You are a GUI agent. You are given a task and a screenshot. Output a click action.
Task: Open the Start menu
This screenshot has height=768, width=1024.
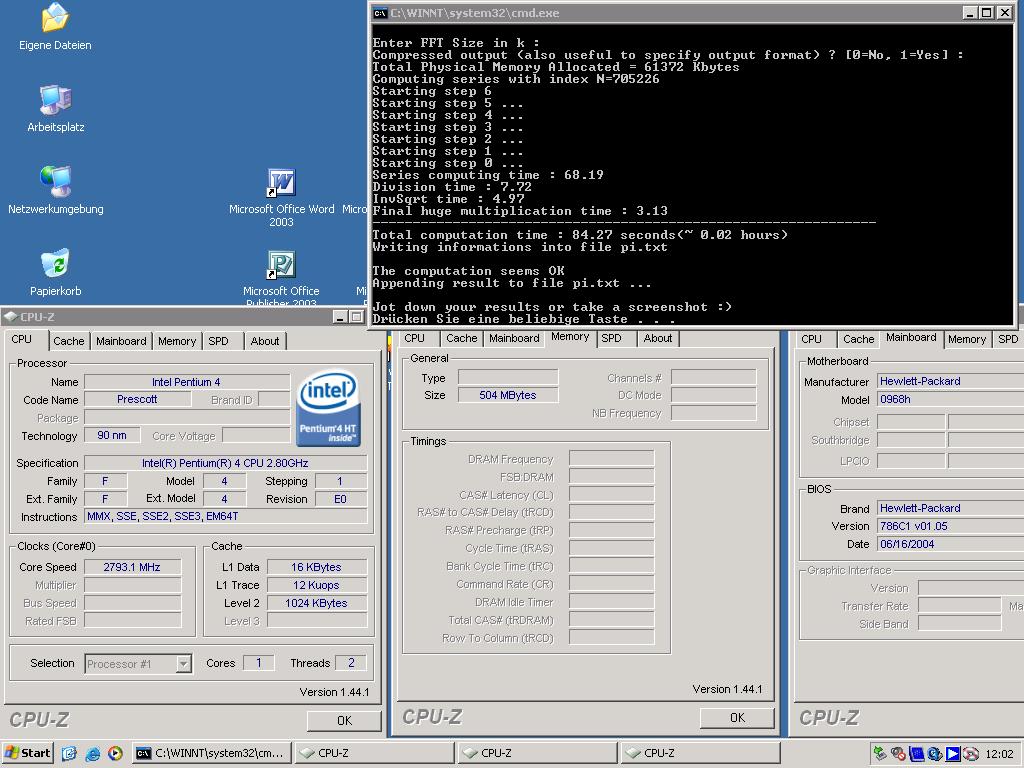click(x=27, y=753)
